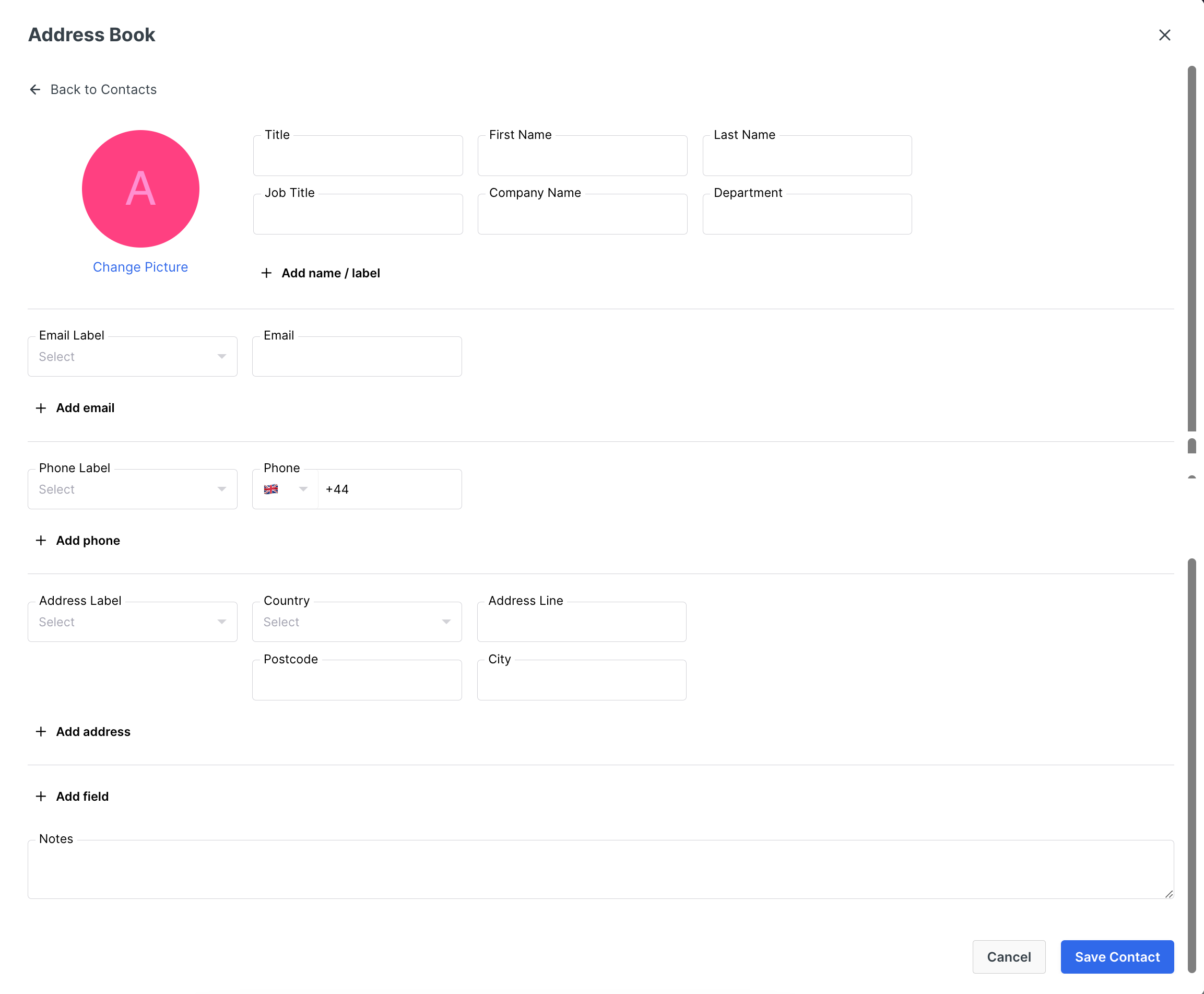1204x994 pixels.
Task: Click the Change Picture link
Action: [140, 267]
